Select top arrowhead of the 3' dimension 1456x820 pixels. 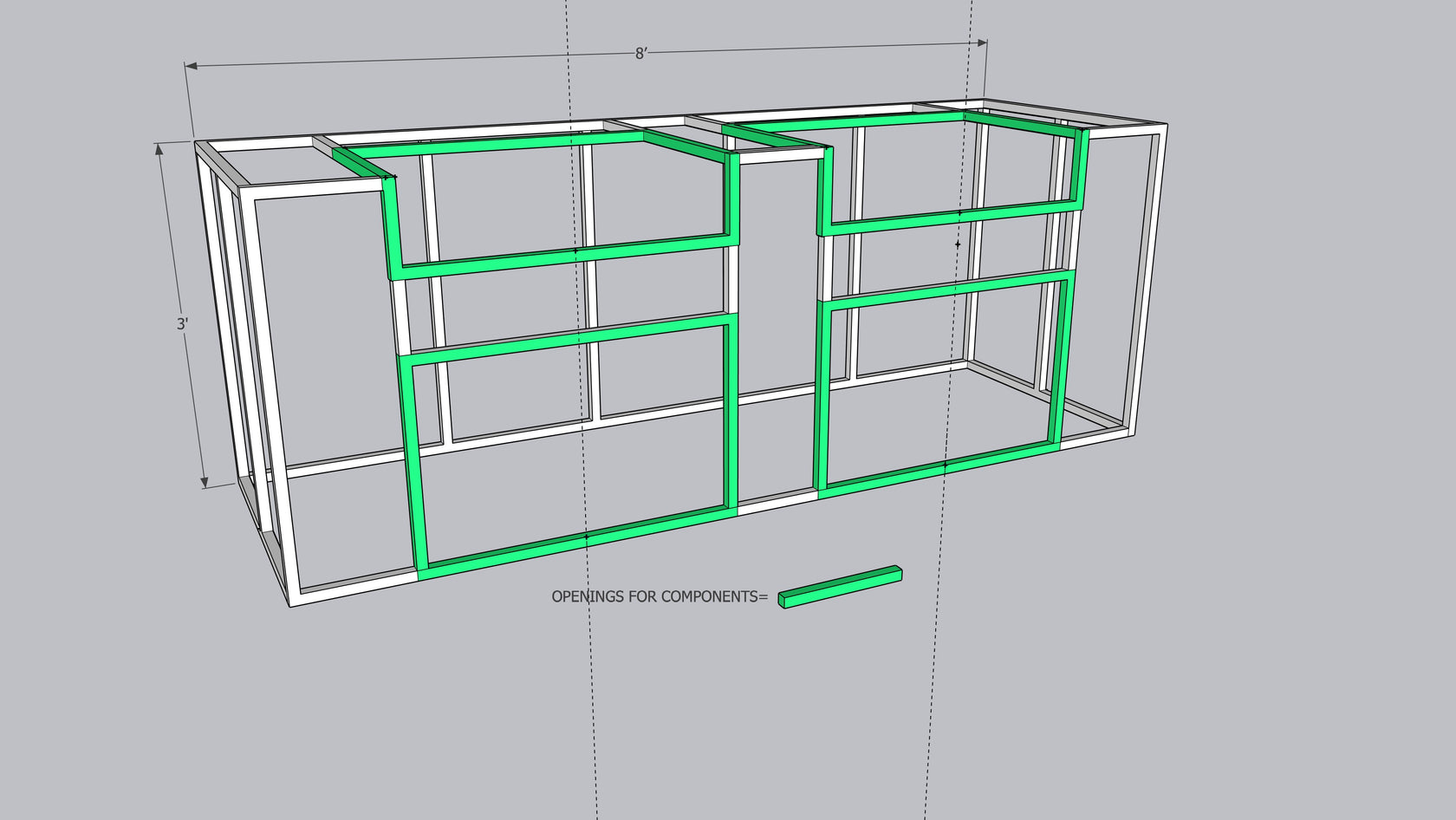pyautogui.click(x=159, y=149)
